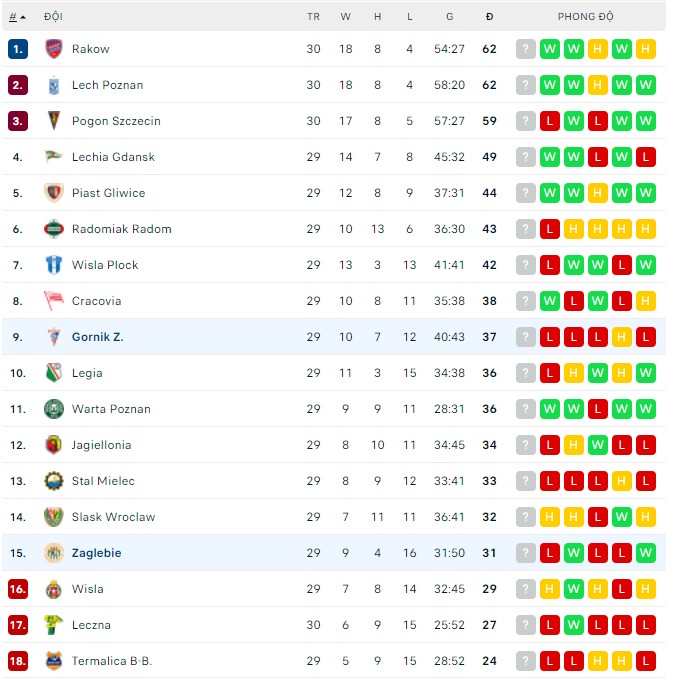Click the red position 16 badge for Wisla

pos(18,589)
